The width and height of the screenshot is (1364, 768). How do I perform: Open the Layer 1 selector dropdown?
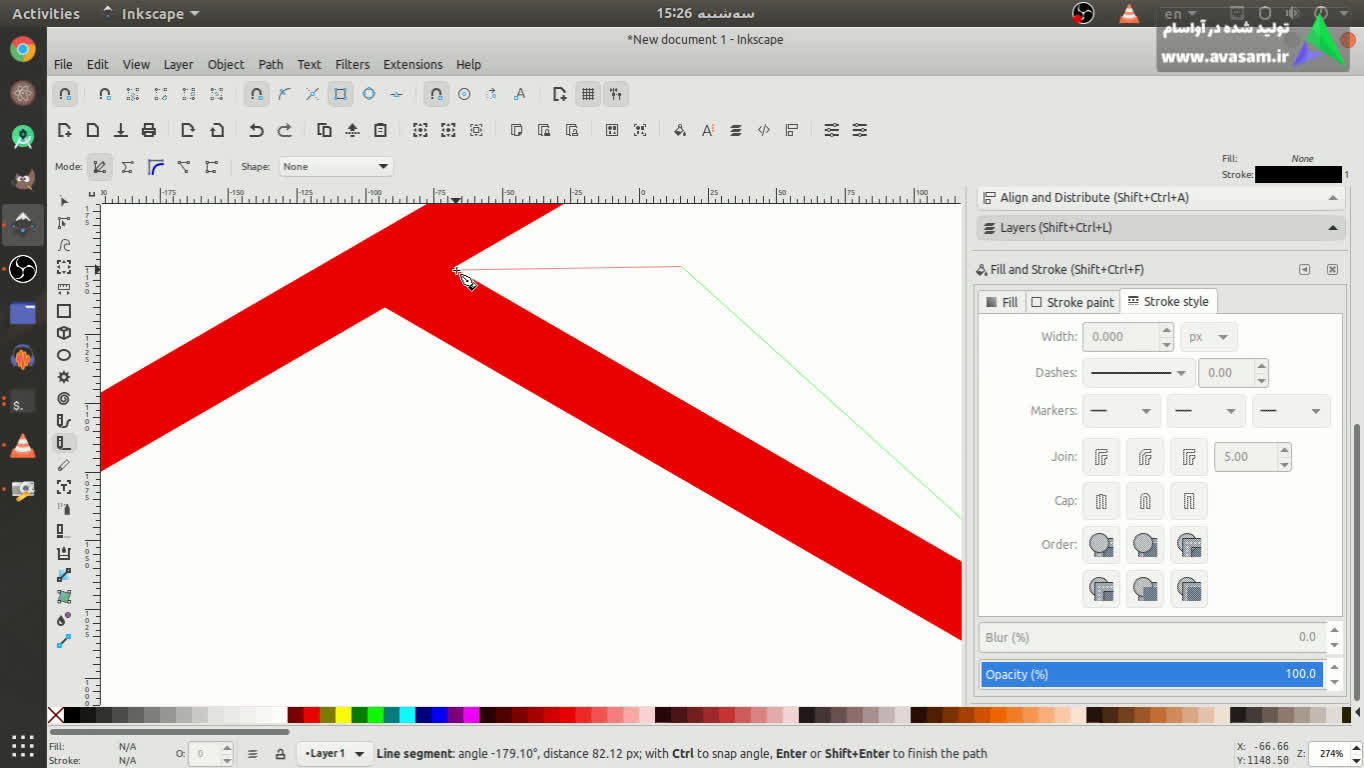click(x=334, y=754)
